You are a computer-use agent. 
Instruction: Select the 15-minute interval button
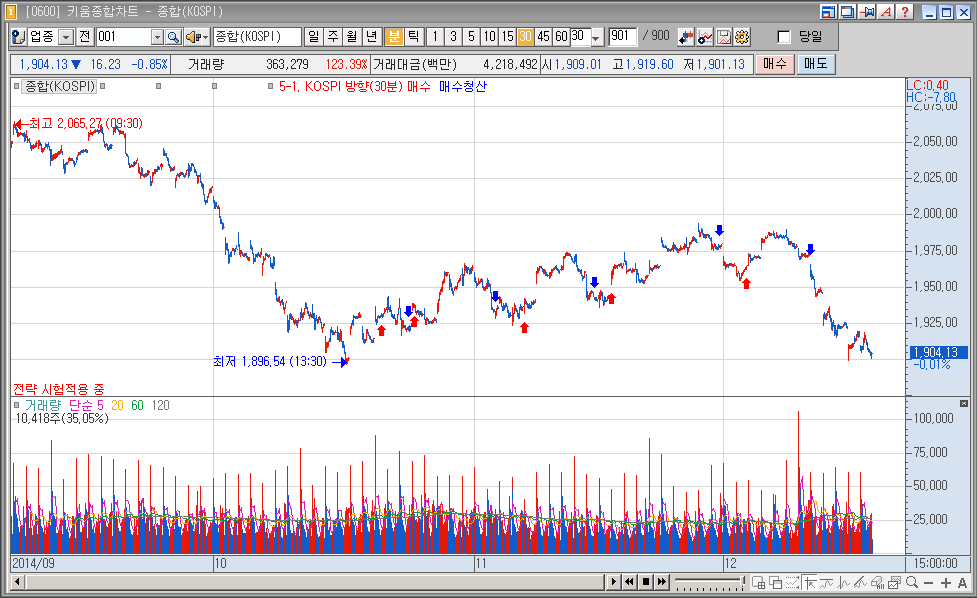pos(508,37)
